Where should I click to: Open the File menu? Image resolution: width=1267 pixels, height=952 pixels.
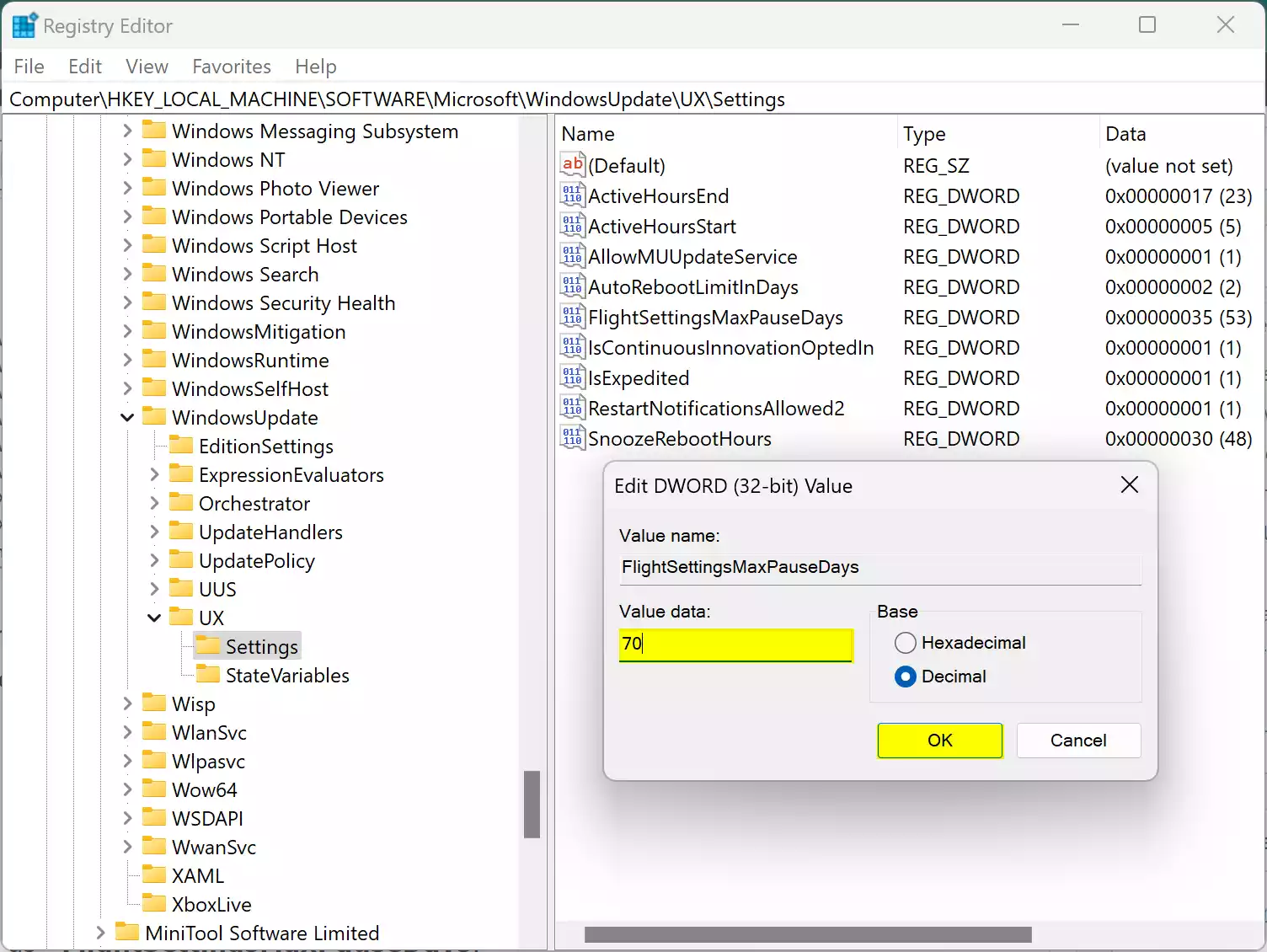pos(29,67)
